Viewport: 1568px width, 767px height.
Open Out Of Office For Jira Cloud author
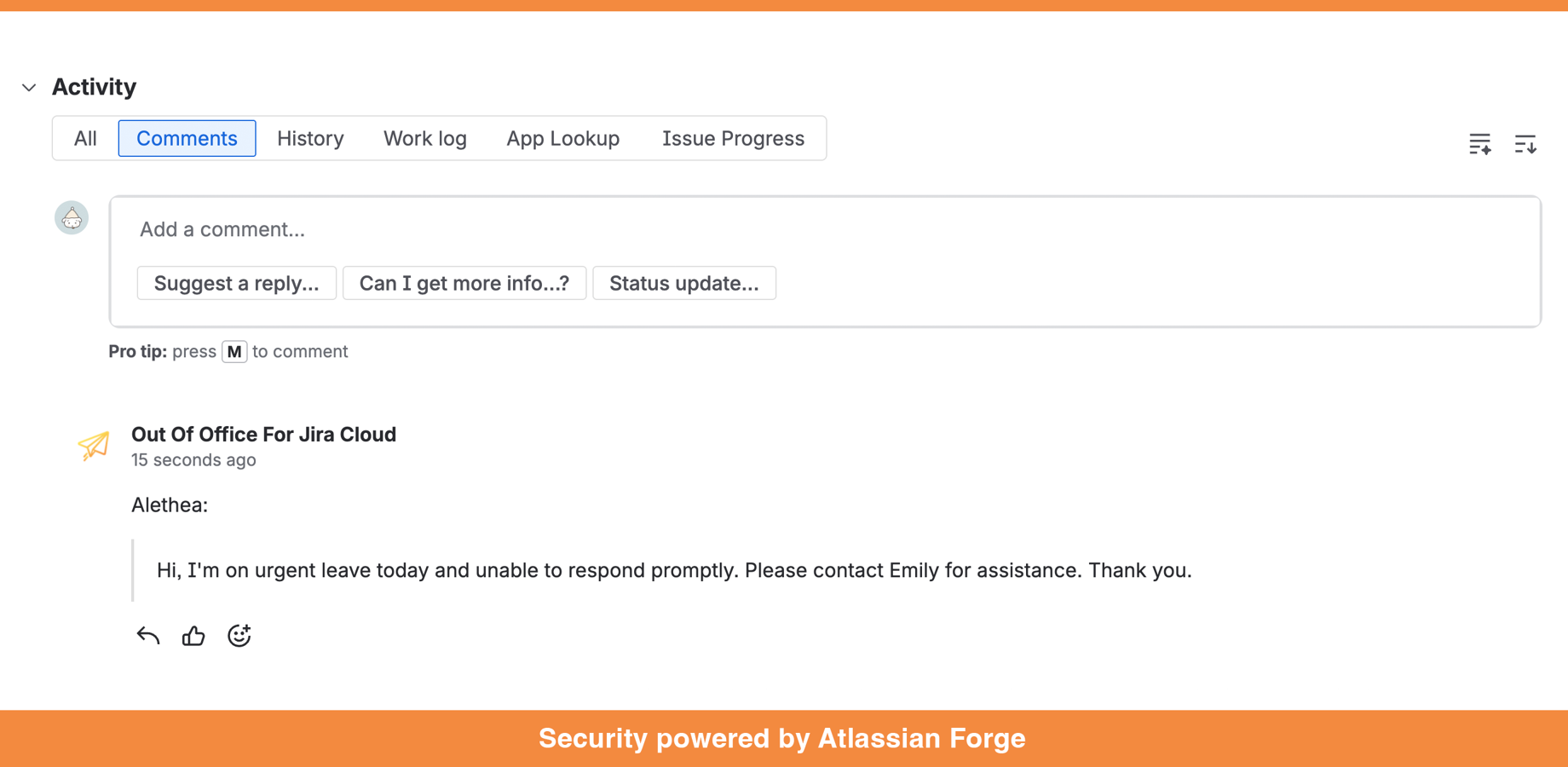point(263,435)
